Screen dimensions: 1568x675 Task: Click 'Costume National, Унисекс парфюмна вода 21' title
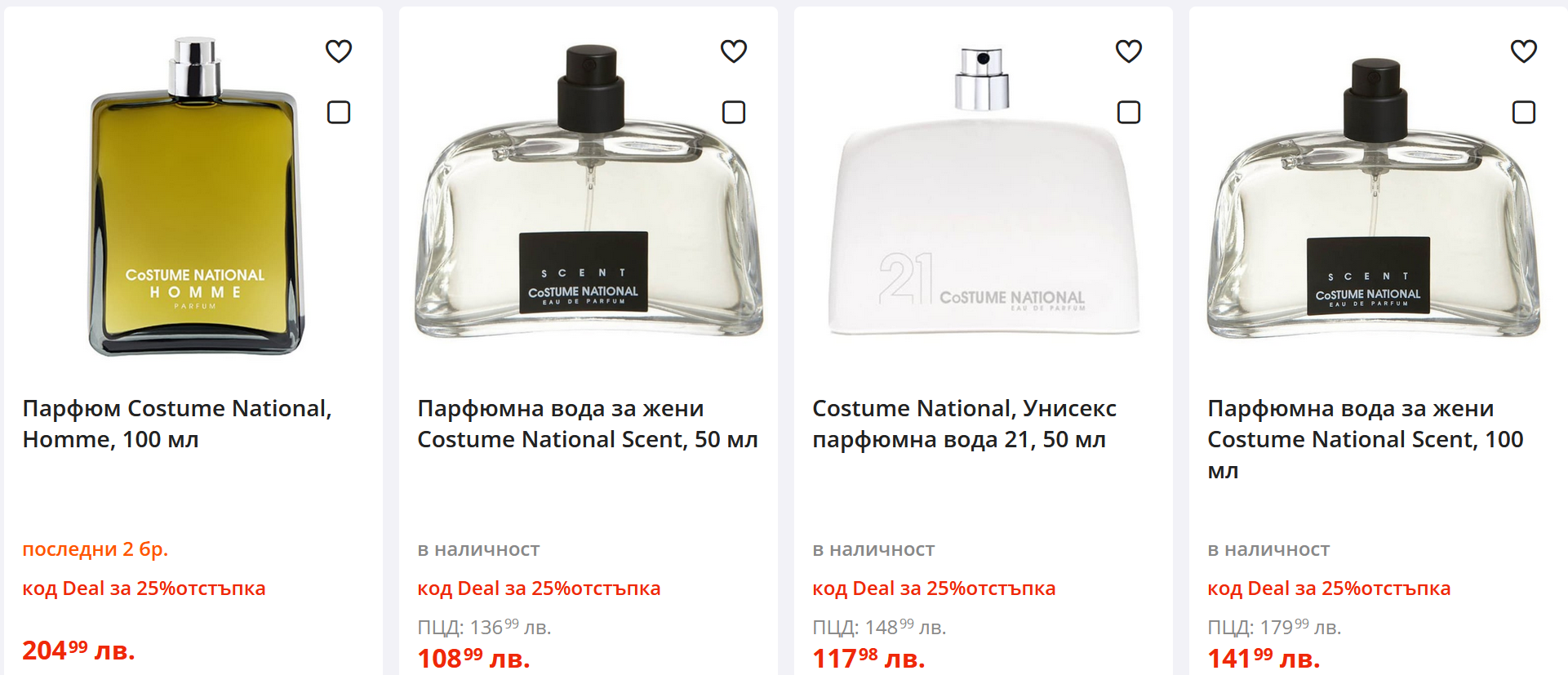964,424
